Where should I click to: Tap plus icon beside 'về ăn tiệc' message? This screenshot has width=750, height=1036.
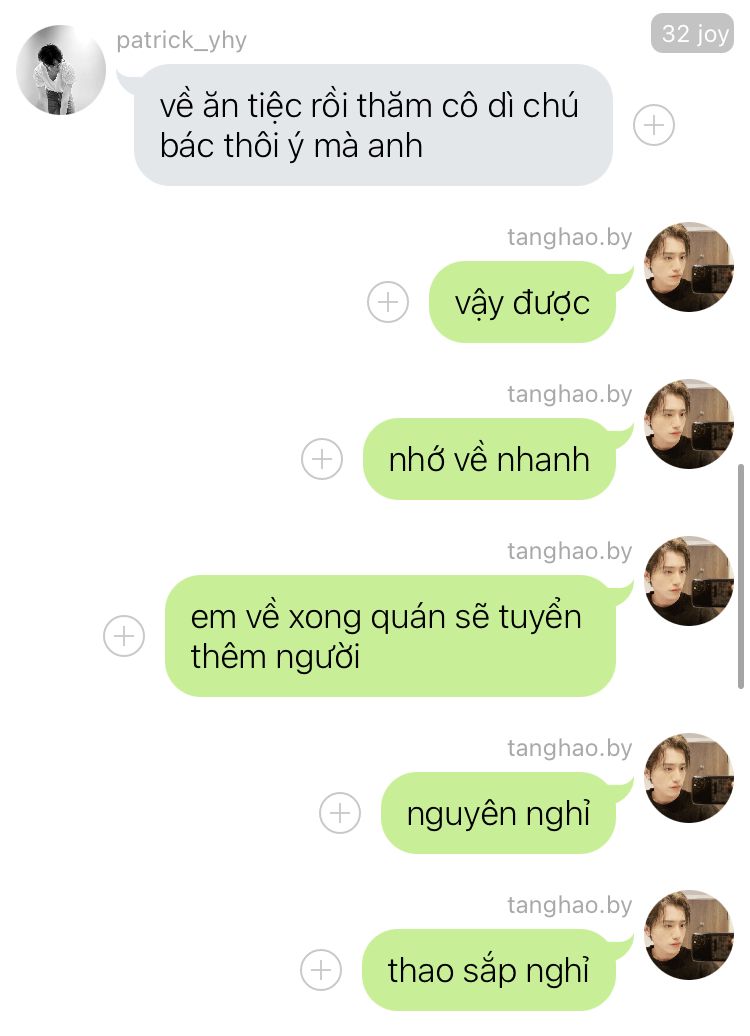coord(654,125)
